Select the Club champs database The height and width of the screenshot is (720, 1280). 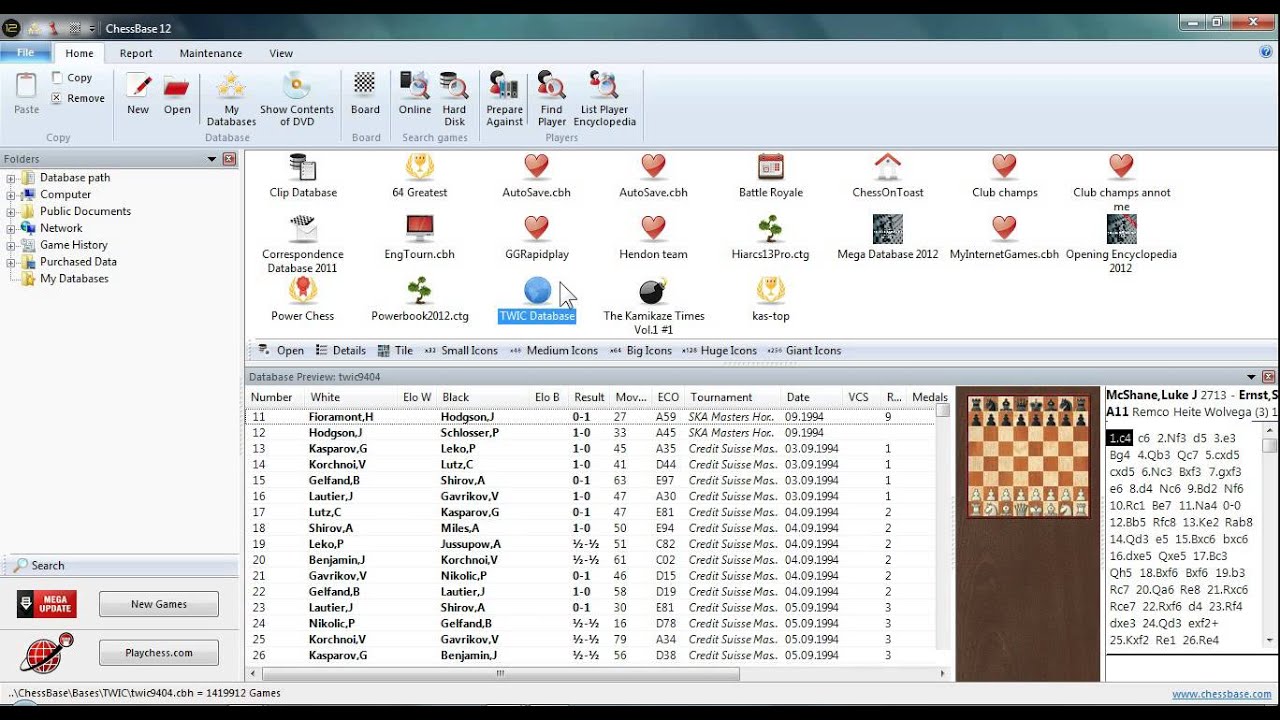point(1005,176)
